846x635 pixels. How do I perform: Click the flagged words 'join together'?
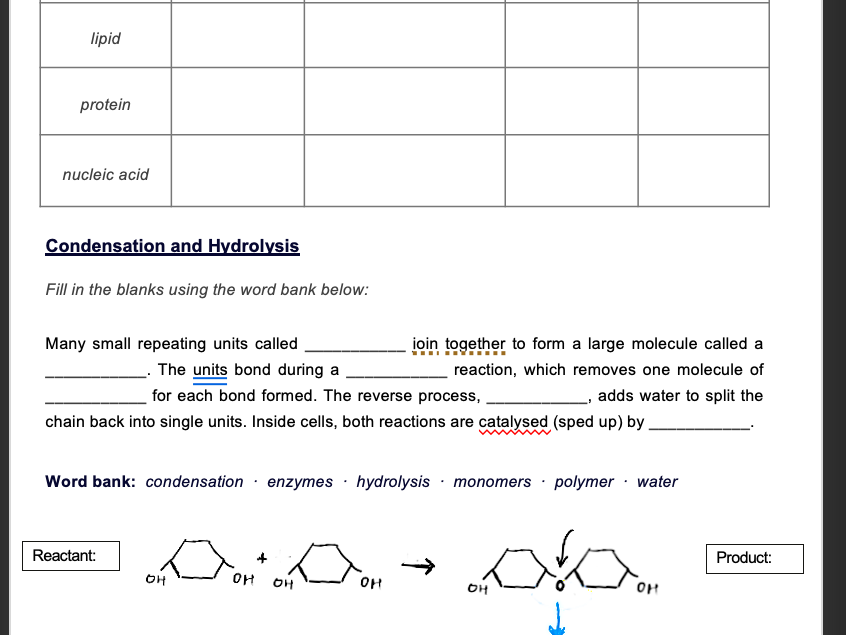[459, 344]
